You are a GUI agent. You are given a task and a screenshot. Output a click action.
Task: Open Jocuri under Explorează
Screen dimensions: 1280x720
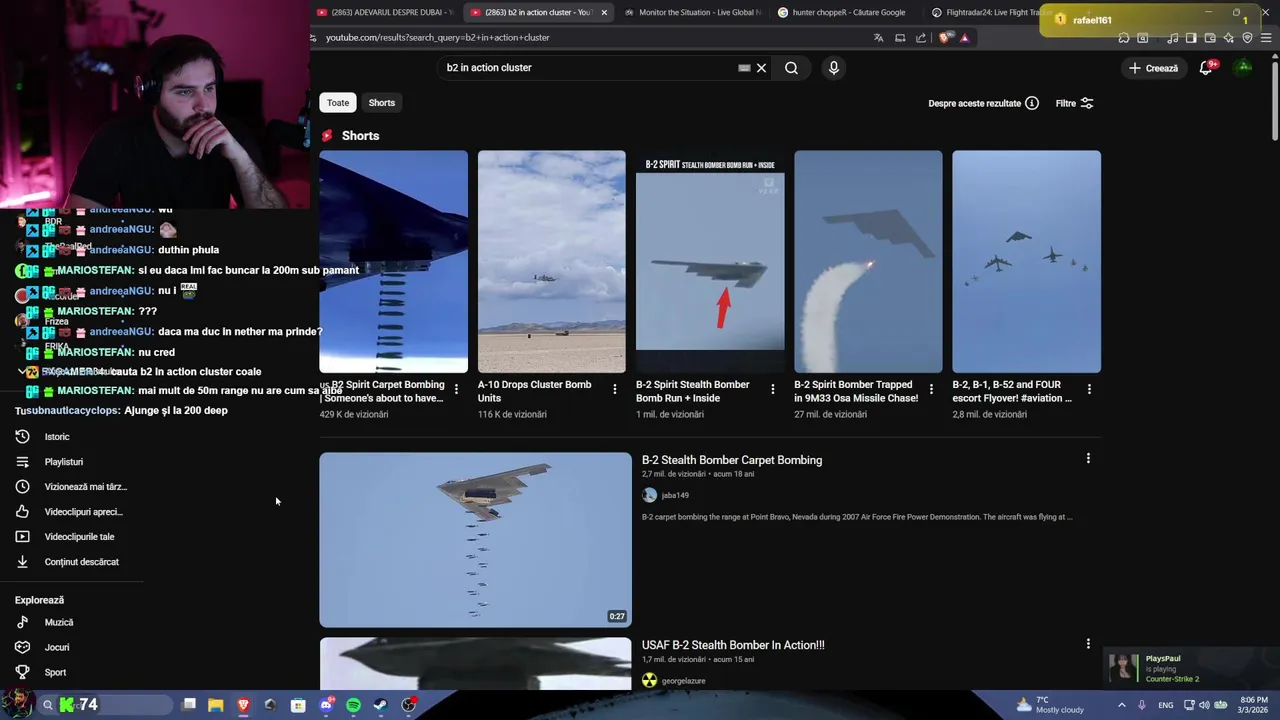pyautogui.click(x=57, y=647)
